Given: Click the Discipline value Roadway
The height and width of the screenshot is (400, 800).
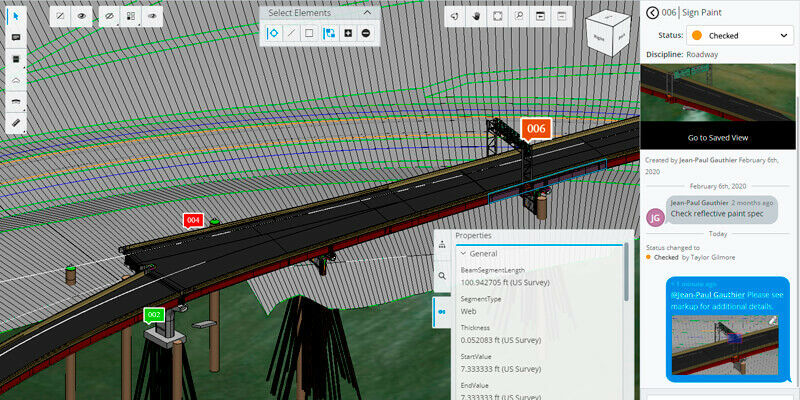Looking at the screenshot, I should point(702,54).
